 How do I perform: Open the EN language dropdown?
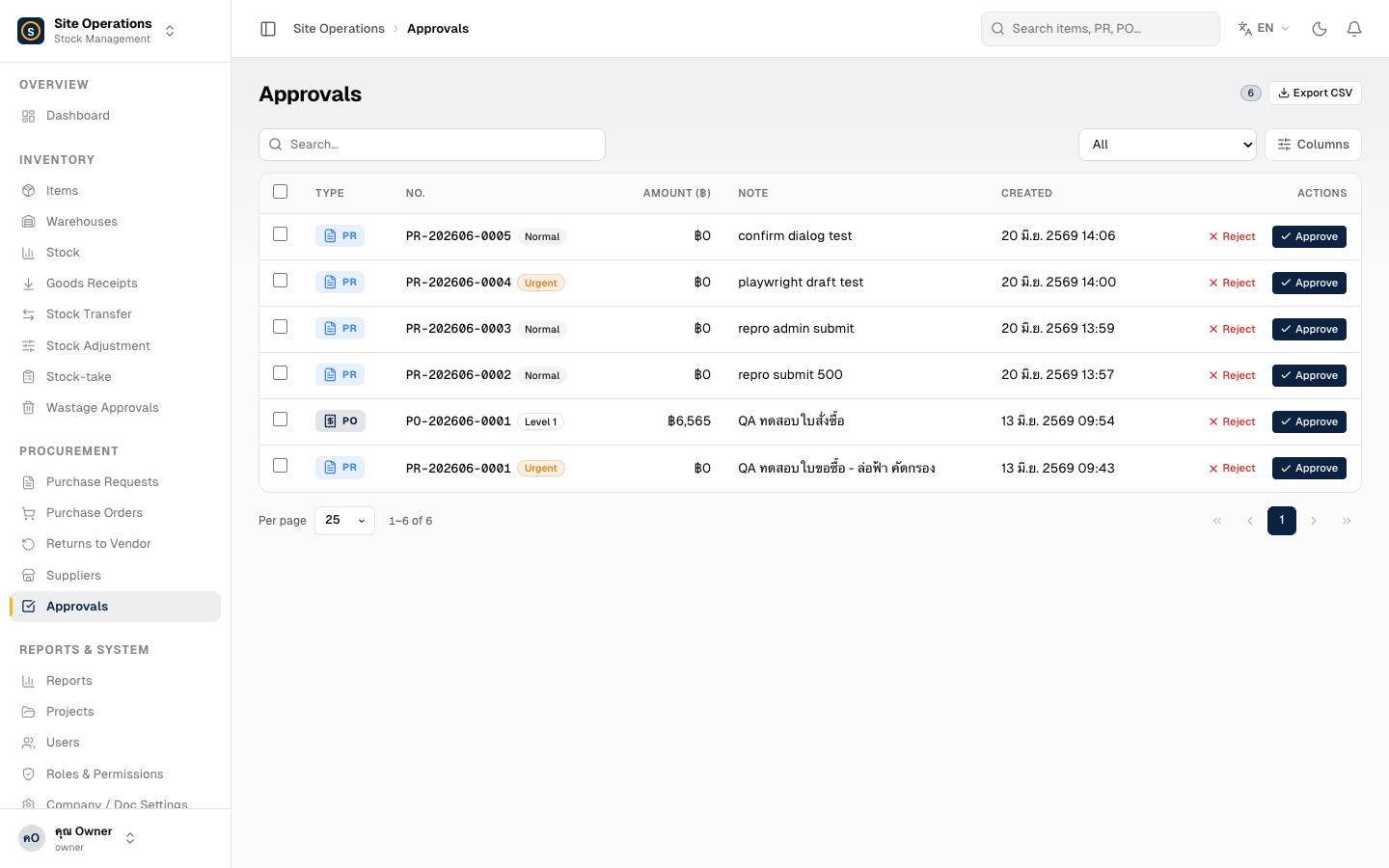pyautogui.click(x=1264, y=29)
